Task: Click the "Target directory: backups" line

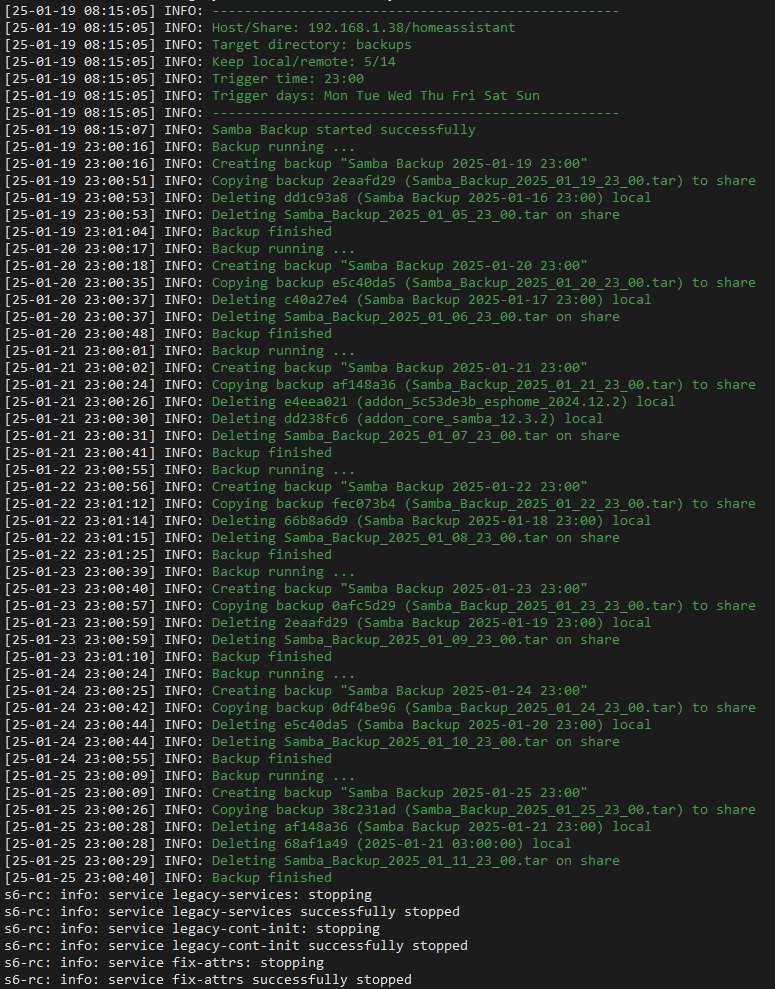Action: (311, 45)
